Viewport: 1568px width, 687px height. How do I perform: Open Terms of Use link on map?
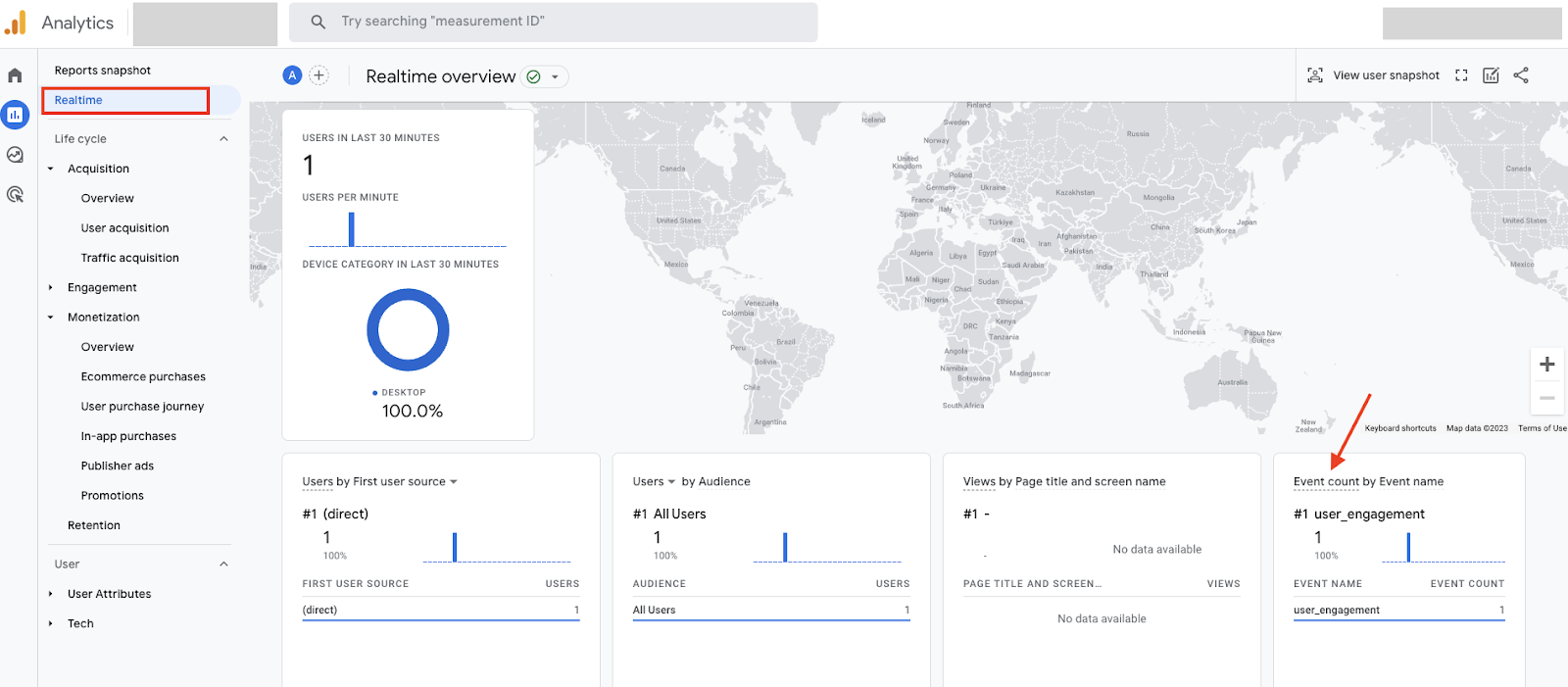(1543, 428)
